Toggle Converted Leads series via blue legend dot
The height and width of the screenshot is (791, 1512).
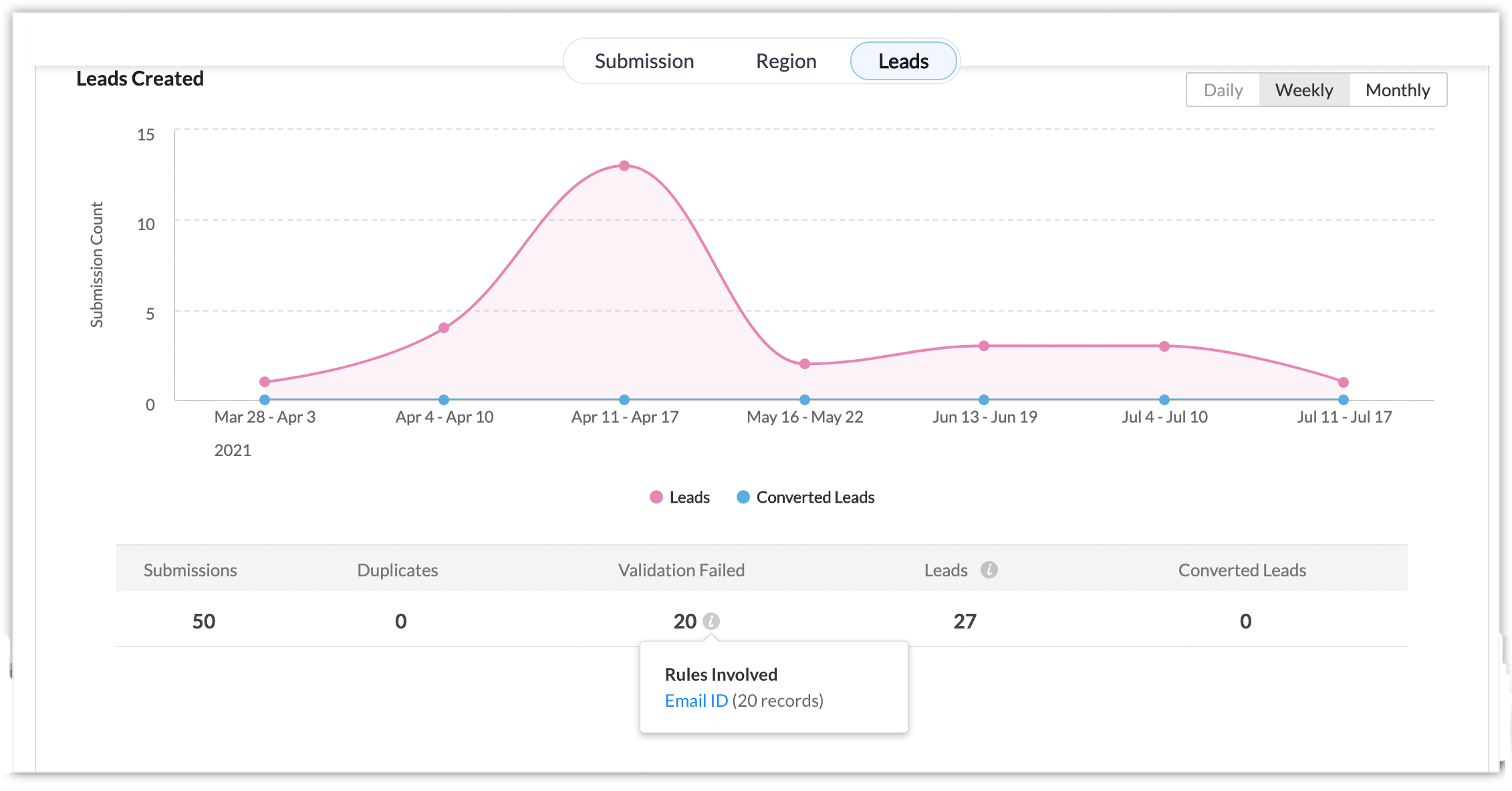[743, 497]
